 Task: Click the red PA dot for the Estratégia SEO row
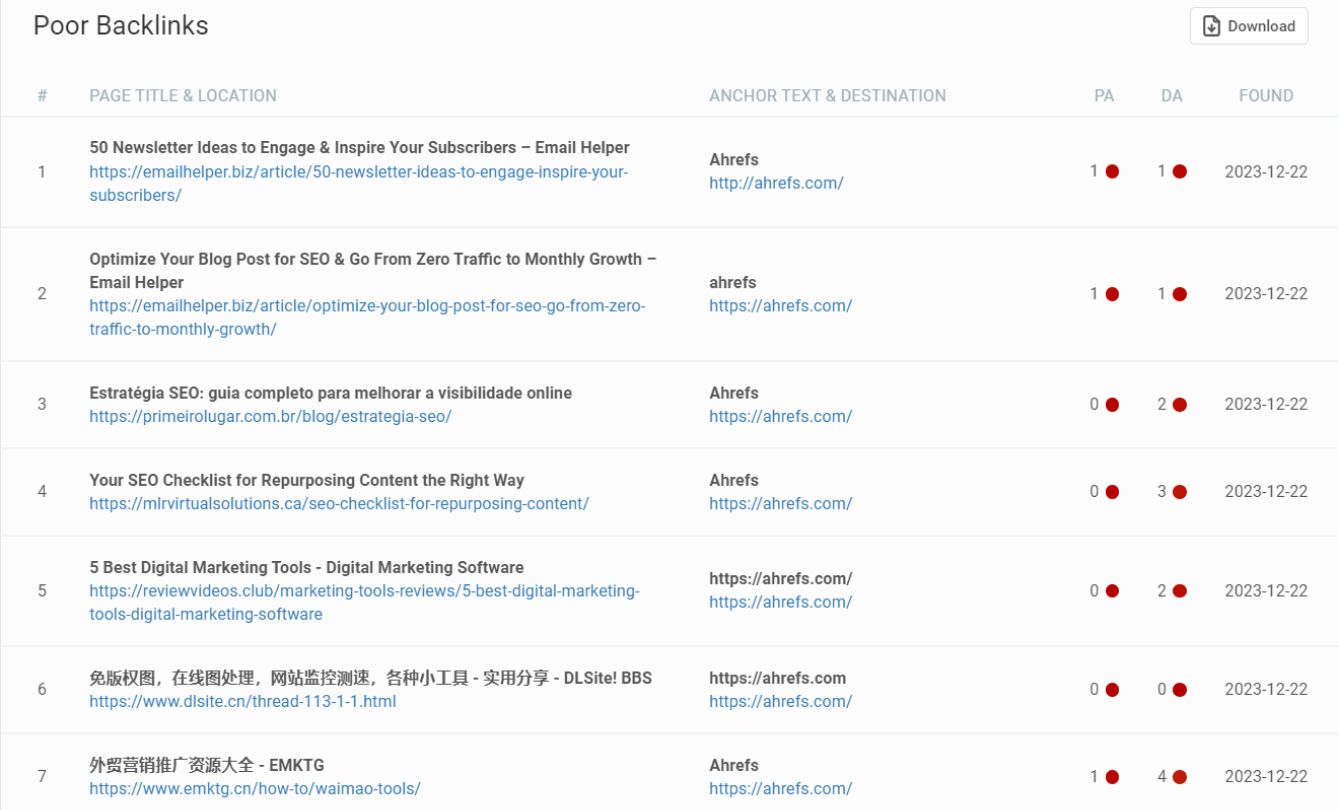[x=1112, y=405]
